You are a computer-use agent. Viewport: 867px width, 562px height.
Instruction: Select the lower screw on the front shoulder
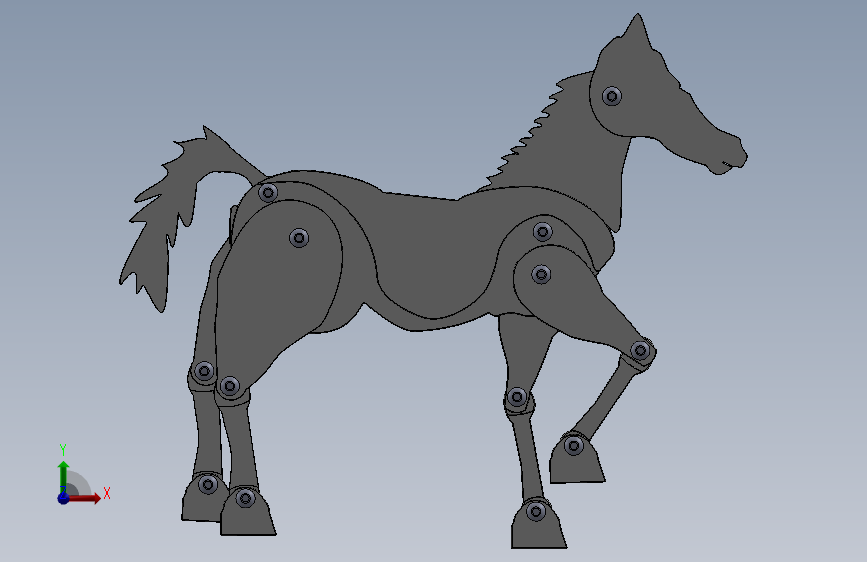tap(541, 274)
